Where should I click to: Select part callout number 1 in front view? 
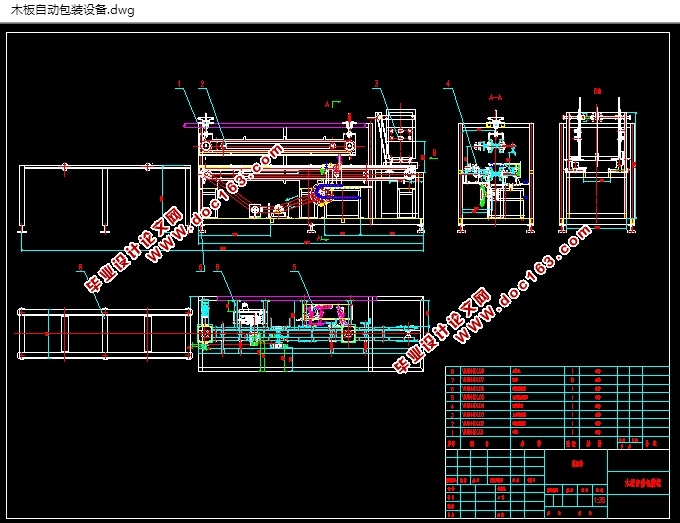179,83
